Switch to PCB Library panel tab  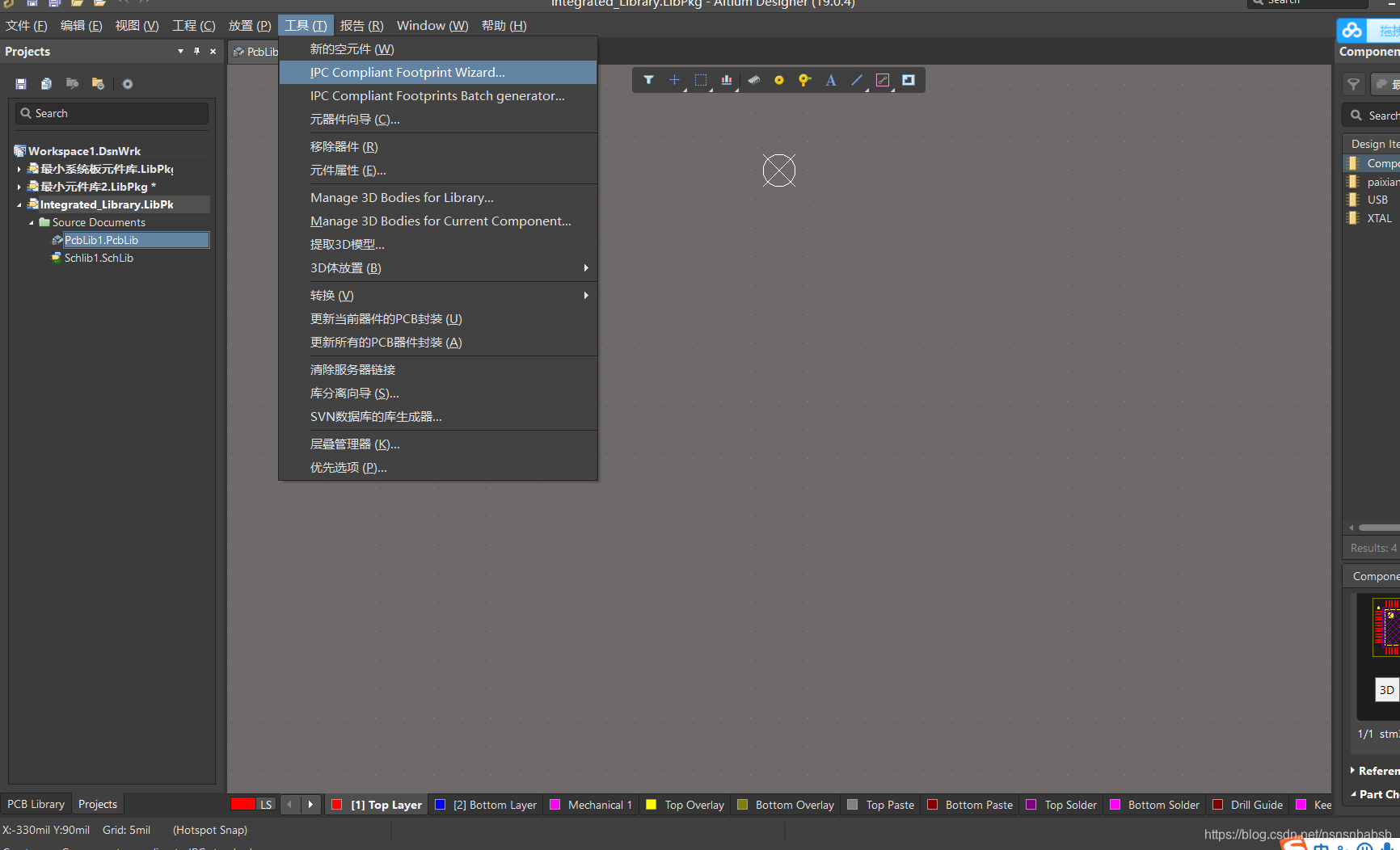point(36,804)
